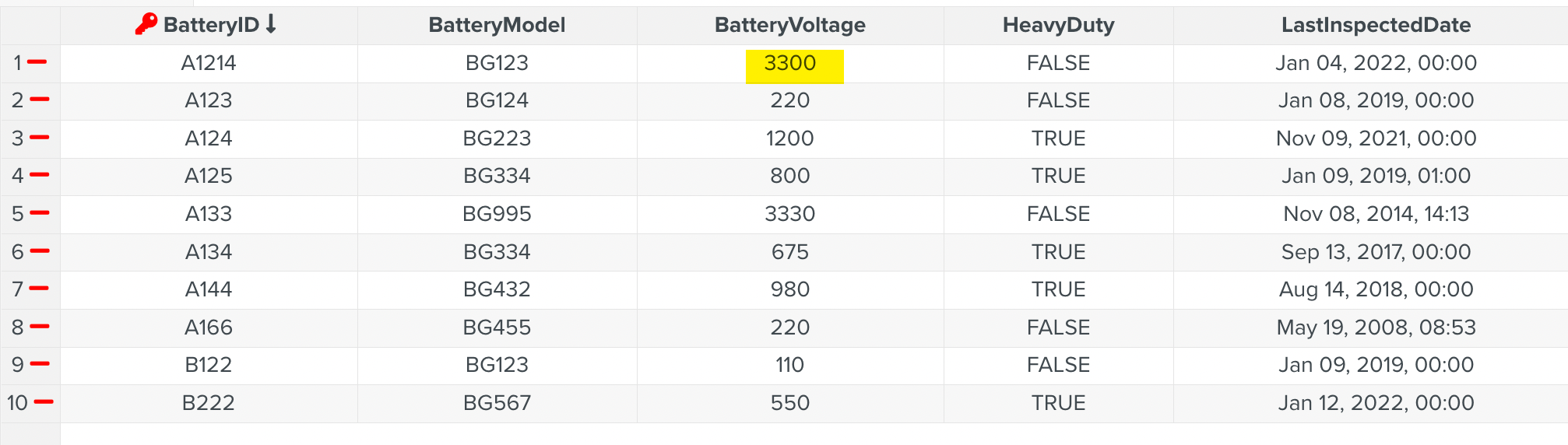Delete row 7 via red minus icon

[40, 289]
